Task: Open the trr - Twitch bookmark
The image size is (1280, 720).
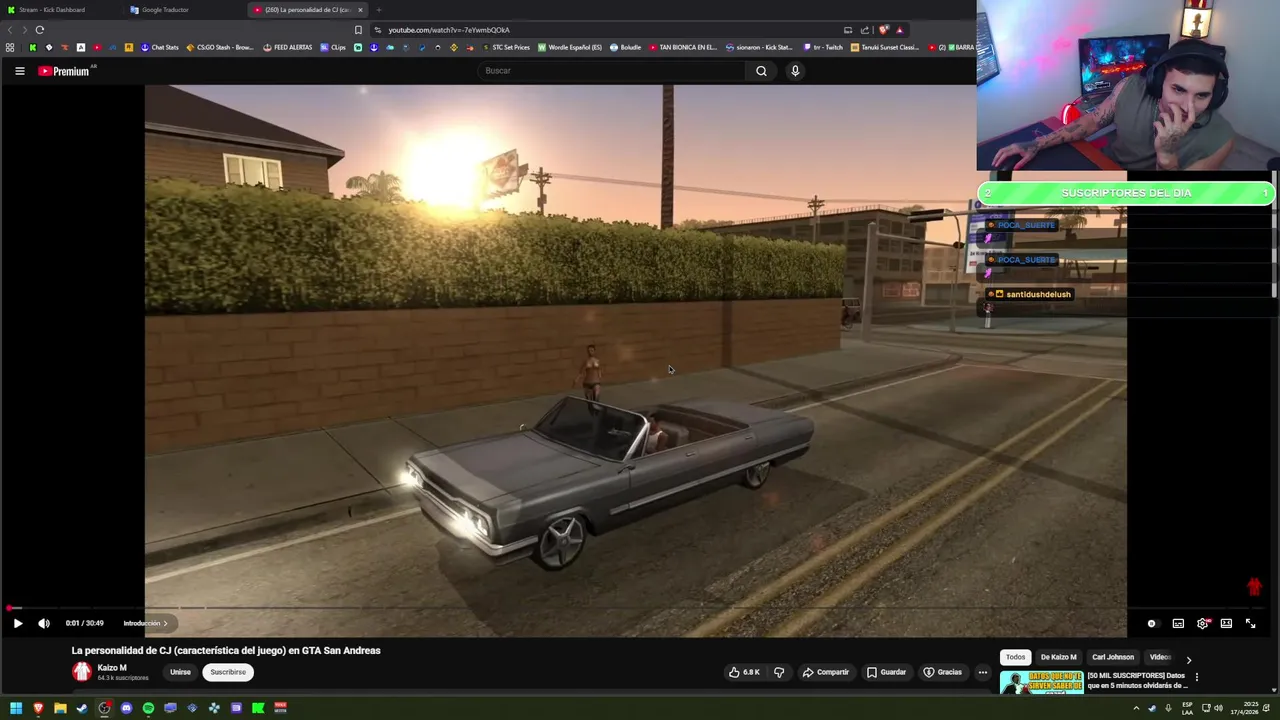Action: pyautogui.click(x=823, y=47)
